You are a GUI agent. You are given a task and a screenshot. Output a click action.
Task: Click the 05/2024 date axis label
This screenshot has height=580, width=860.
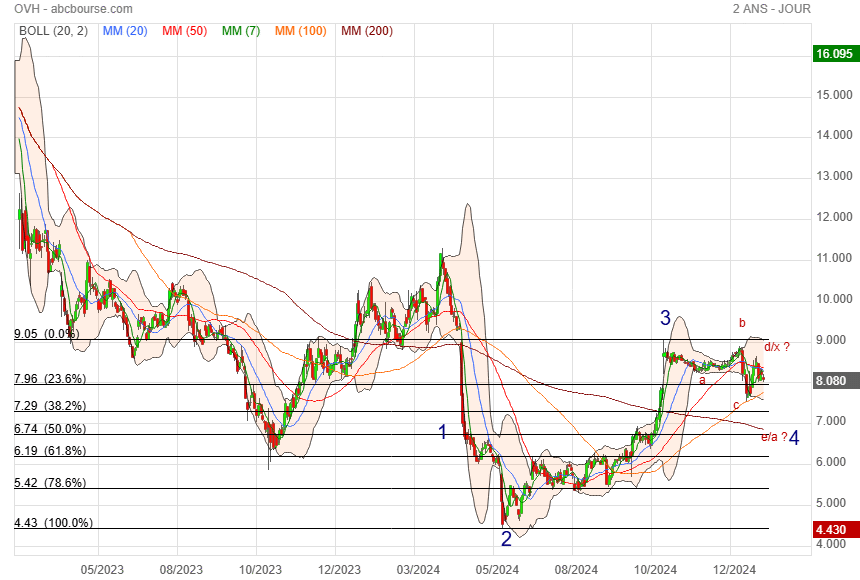pos(497,570)
